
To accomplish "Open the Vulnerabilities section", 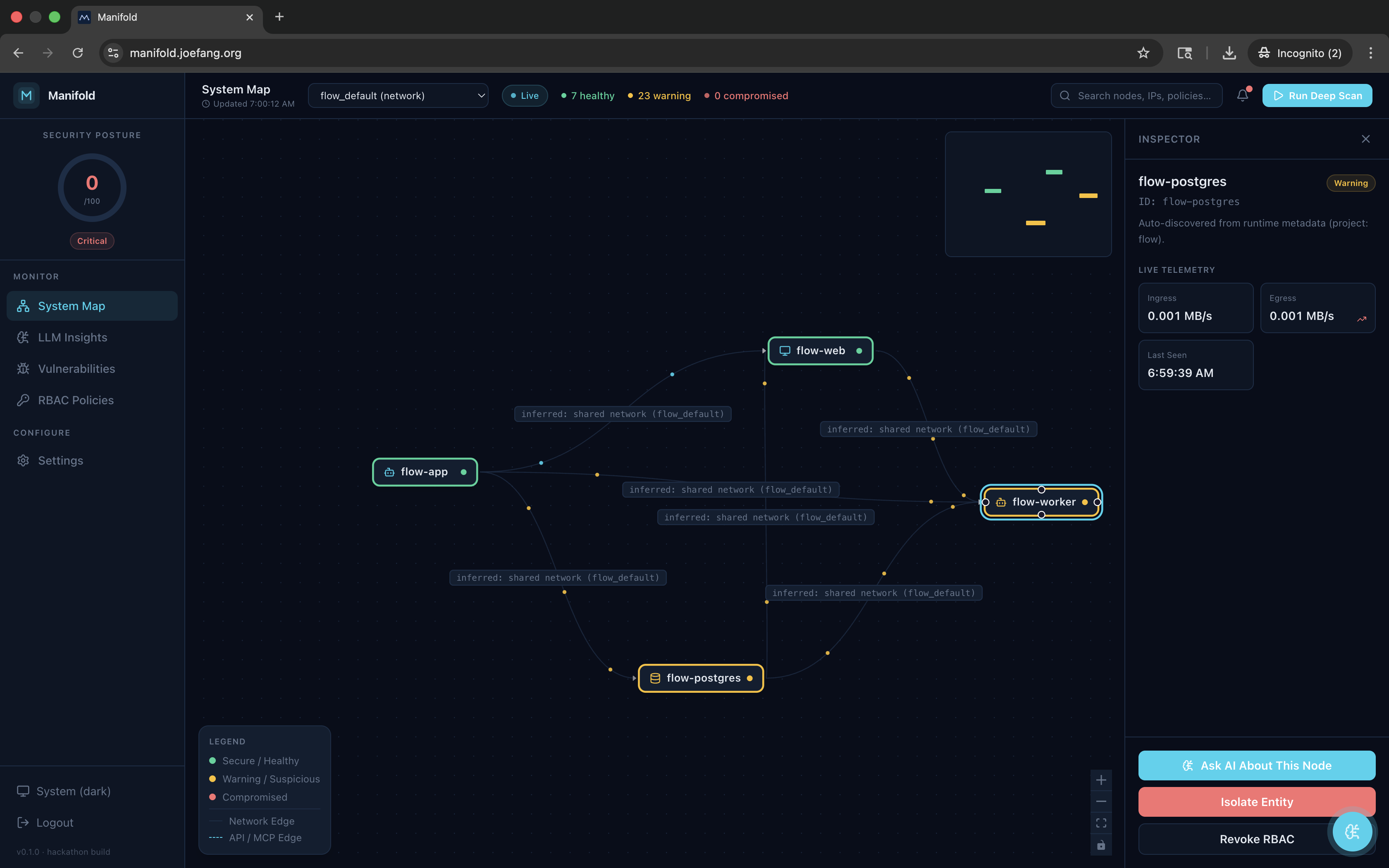I will (x=76, y=369).
